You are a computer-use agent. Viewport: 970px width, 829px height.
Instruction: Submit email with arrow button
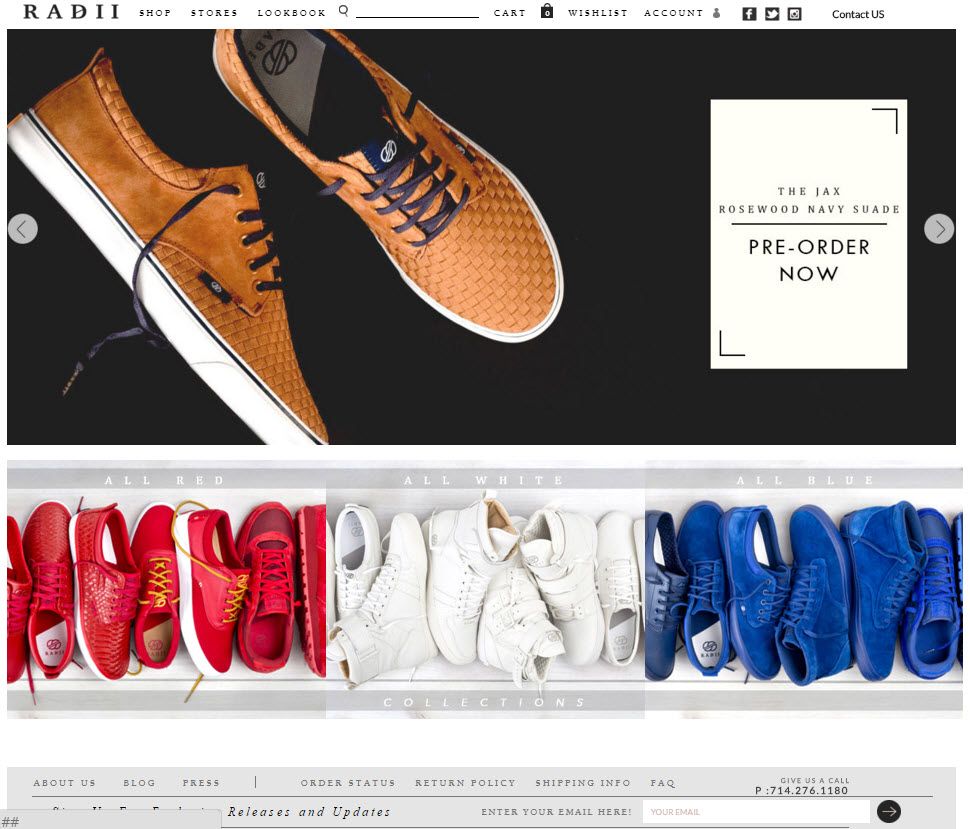click(889, 811)
